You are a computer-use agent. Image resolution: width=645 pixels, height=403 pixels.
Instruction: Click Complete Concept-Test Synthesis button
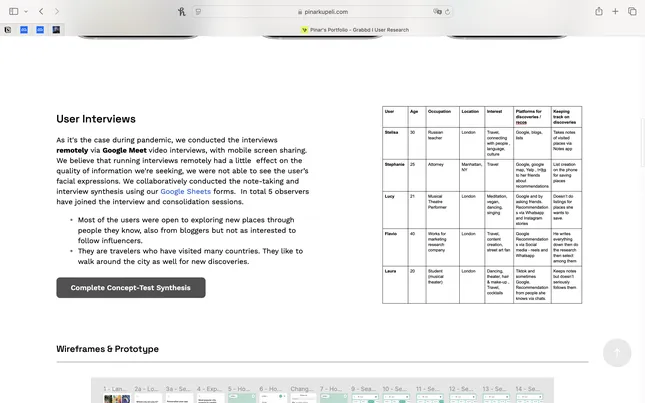click(130, 288)
